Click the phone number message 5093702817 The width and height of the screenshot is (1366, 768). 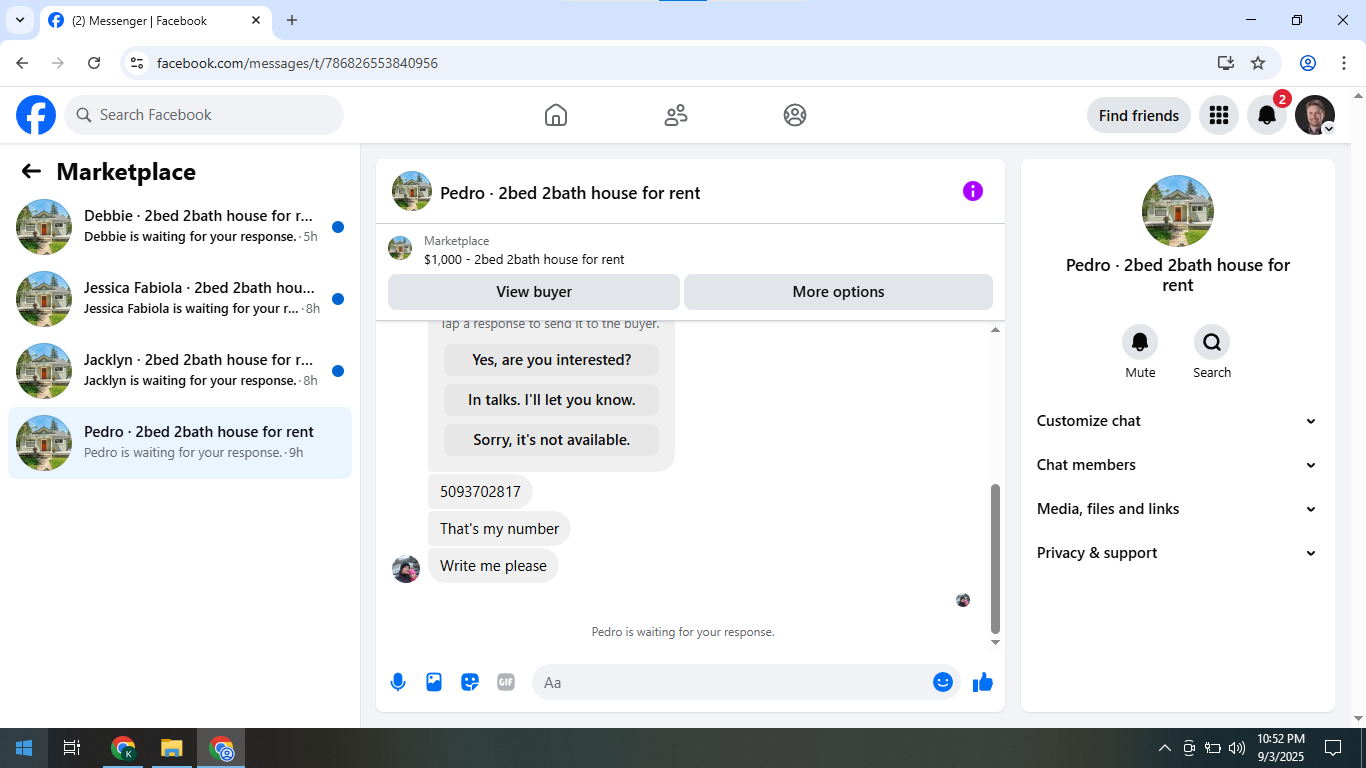pos(480,492)
